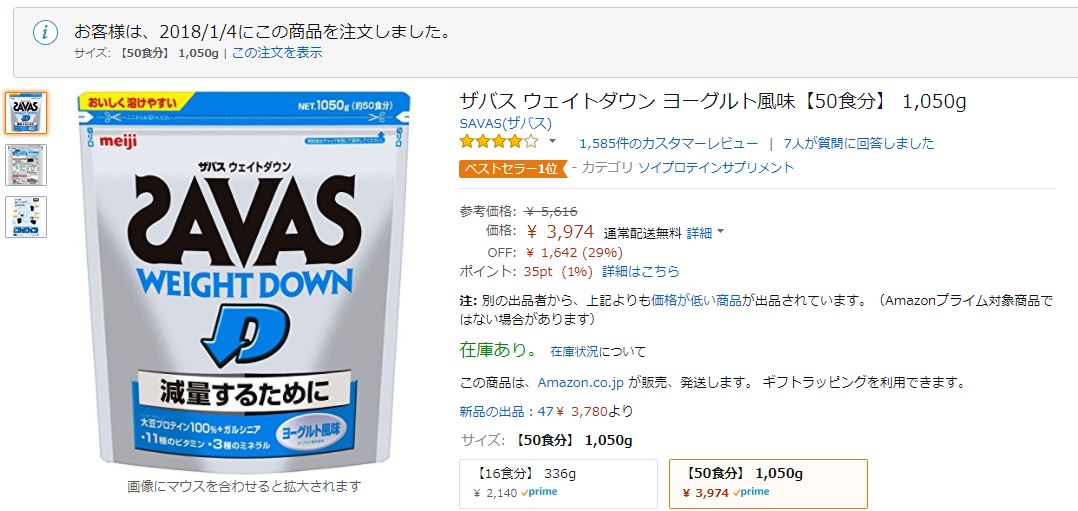Choose the 【50食分】 1,050g size option

pyautogui.click(x=768, y=483)
